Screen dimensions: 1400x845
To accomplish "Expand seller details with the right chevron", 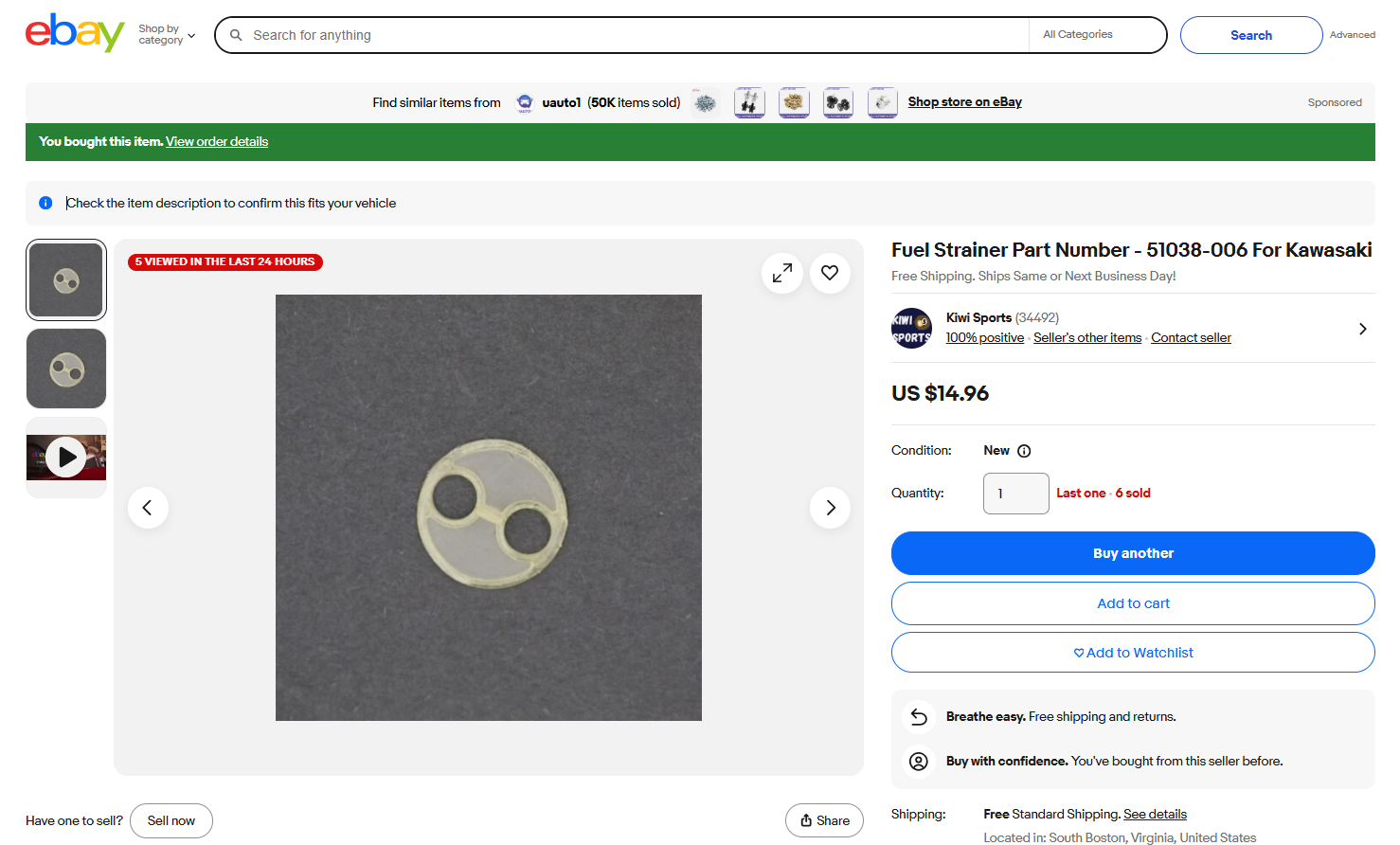I will [x=1362, y=329].
